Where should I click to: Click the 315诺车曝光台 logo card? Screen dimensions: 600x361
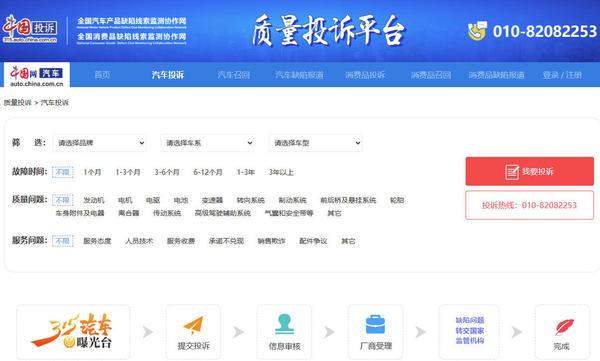pyautogui.click(x=73, y=332)
